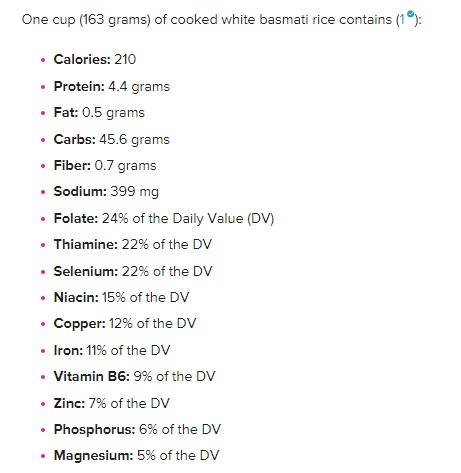Select the Zinc 7% line
The width and height of the screenshot is (461, 473).
tap(112, 403)
